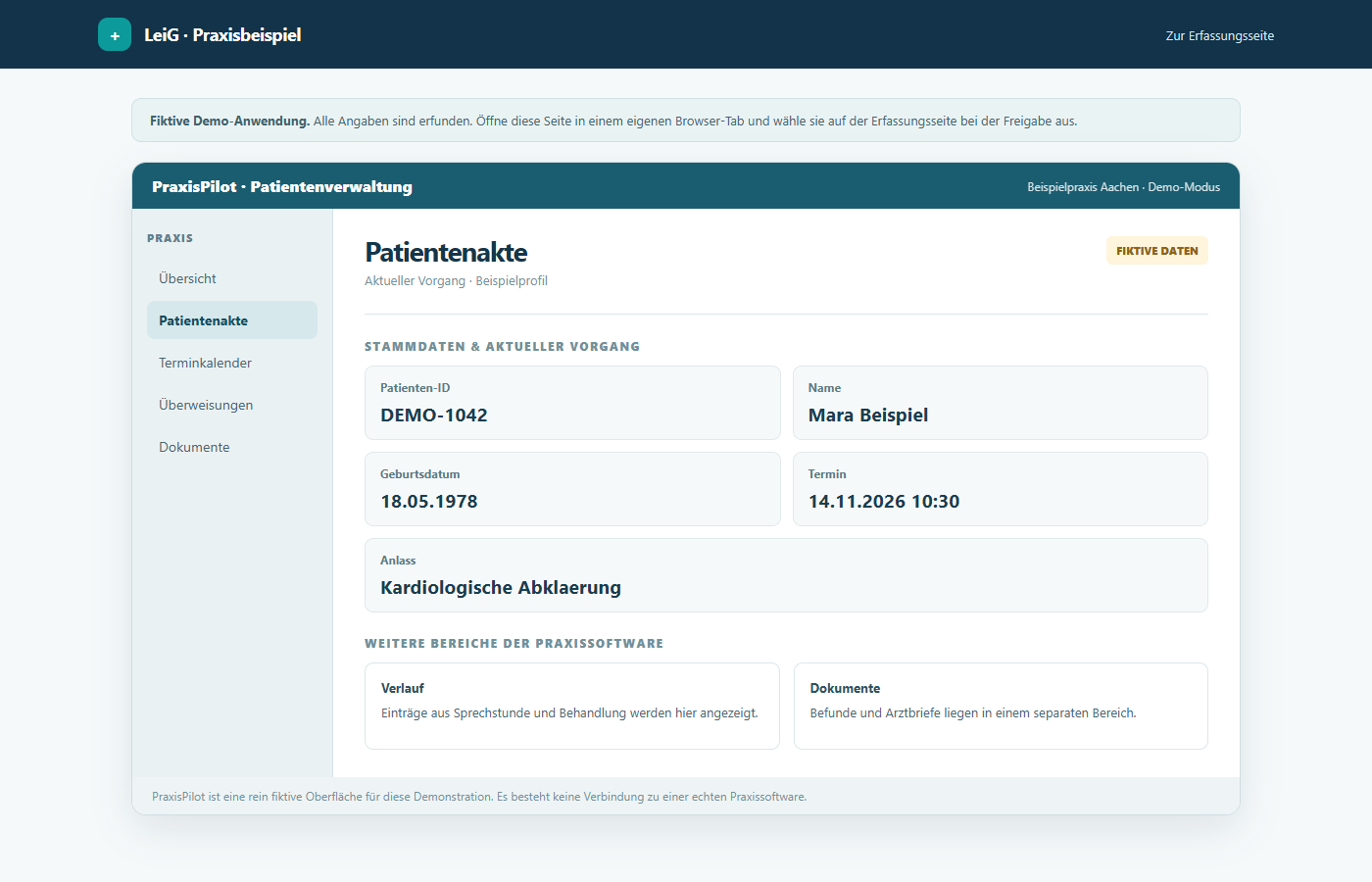Viewport: 1372px width, 882px height.
Task: Click the Aktueller Vorgang · Beispielprofil subtitle
Action: (x=456, y=281)
